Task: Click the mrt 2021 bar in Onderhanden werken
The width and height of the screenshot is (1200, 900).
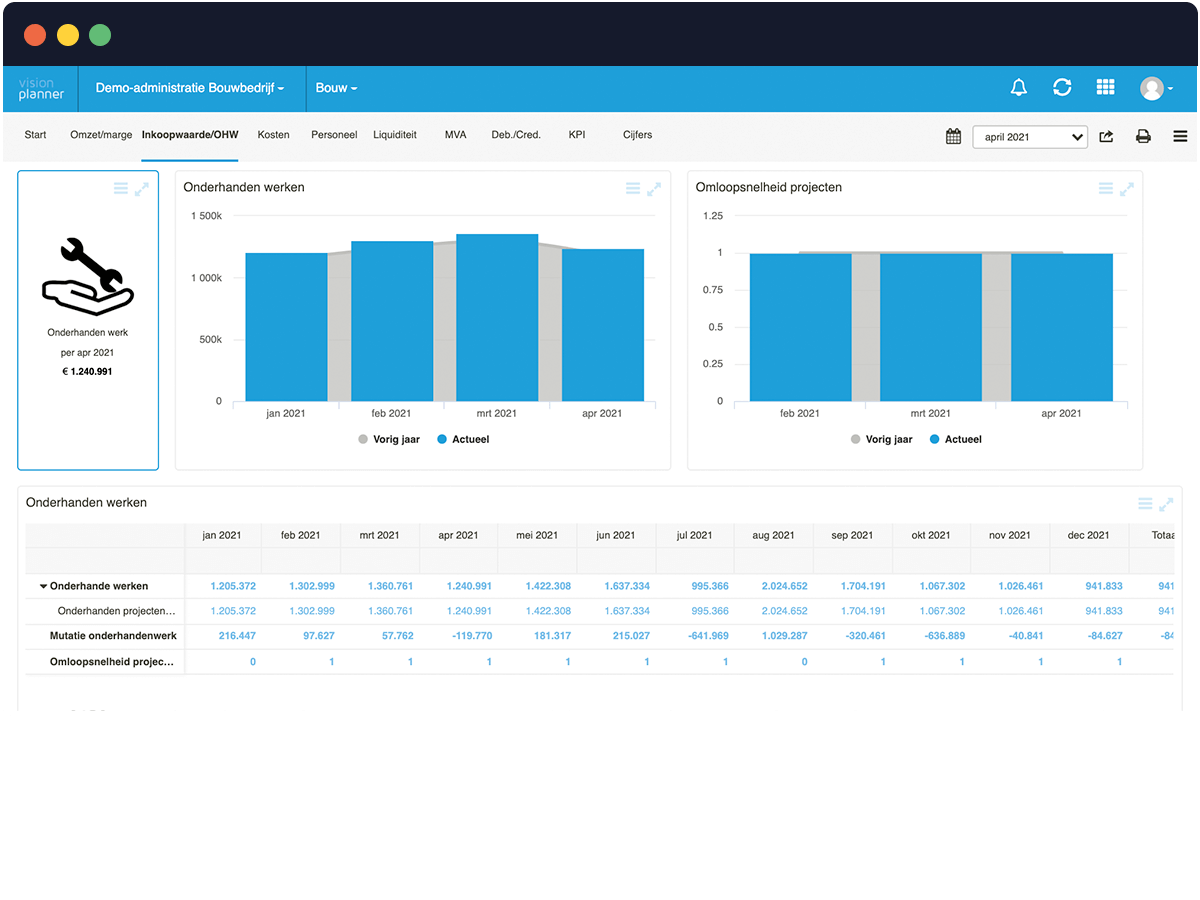Action: pos(497,318)
